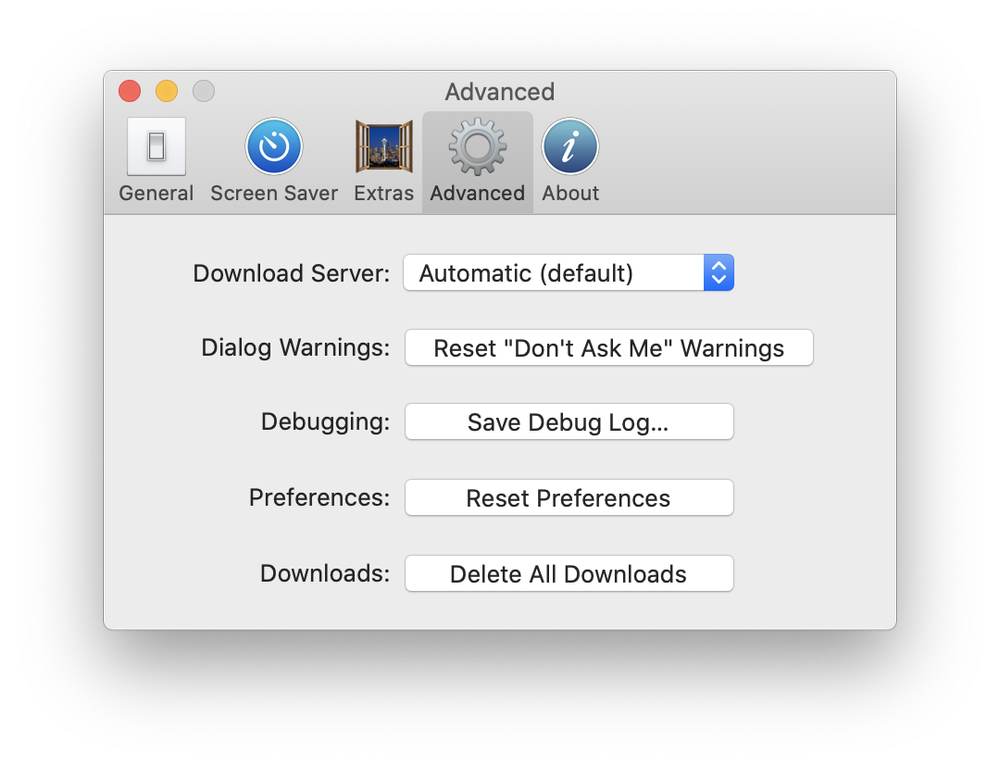The image size is (1000, 767).
Task: Click the Debugging label text
Action: (x=325, y=422)
